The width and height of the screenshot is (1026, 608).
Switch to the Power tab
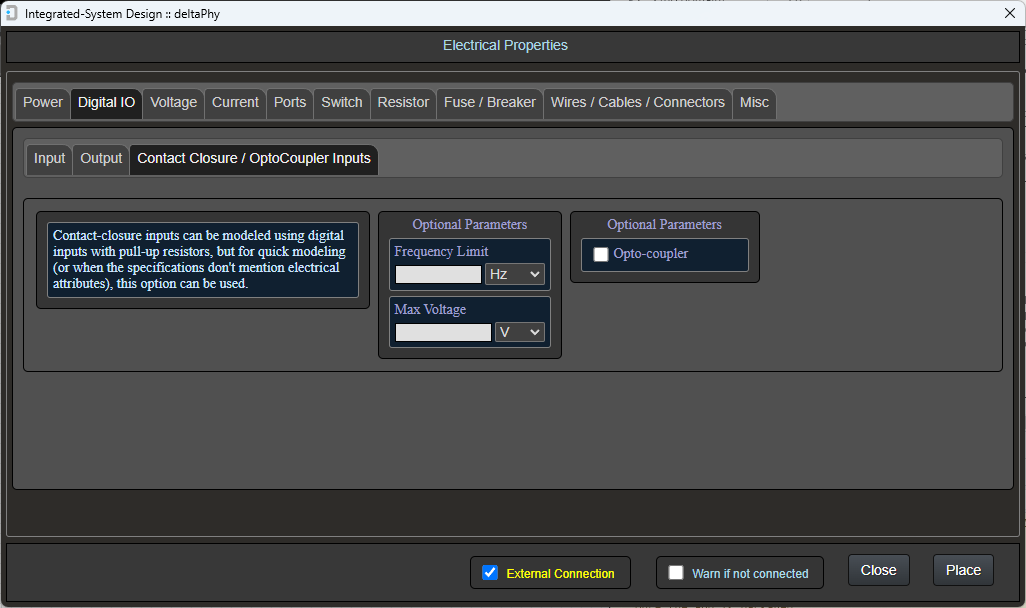[x=43, y=103]
